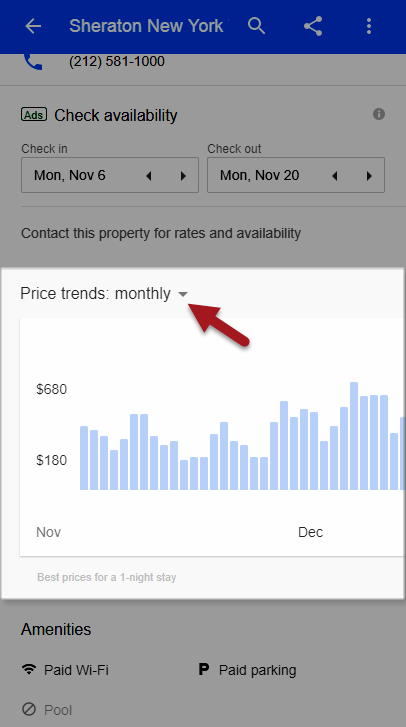
Task: Click the info icon beside Check availability
Action: pos(379,114)
